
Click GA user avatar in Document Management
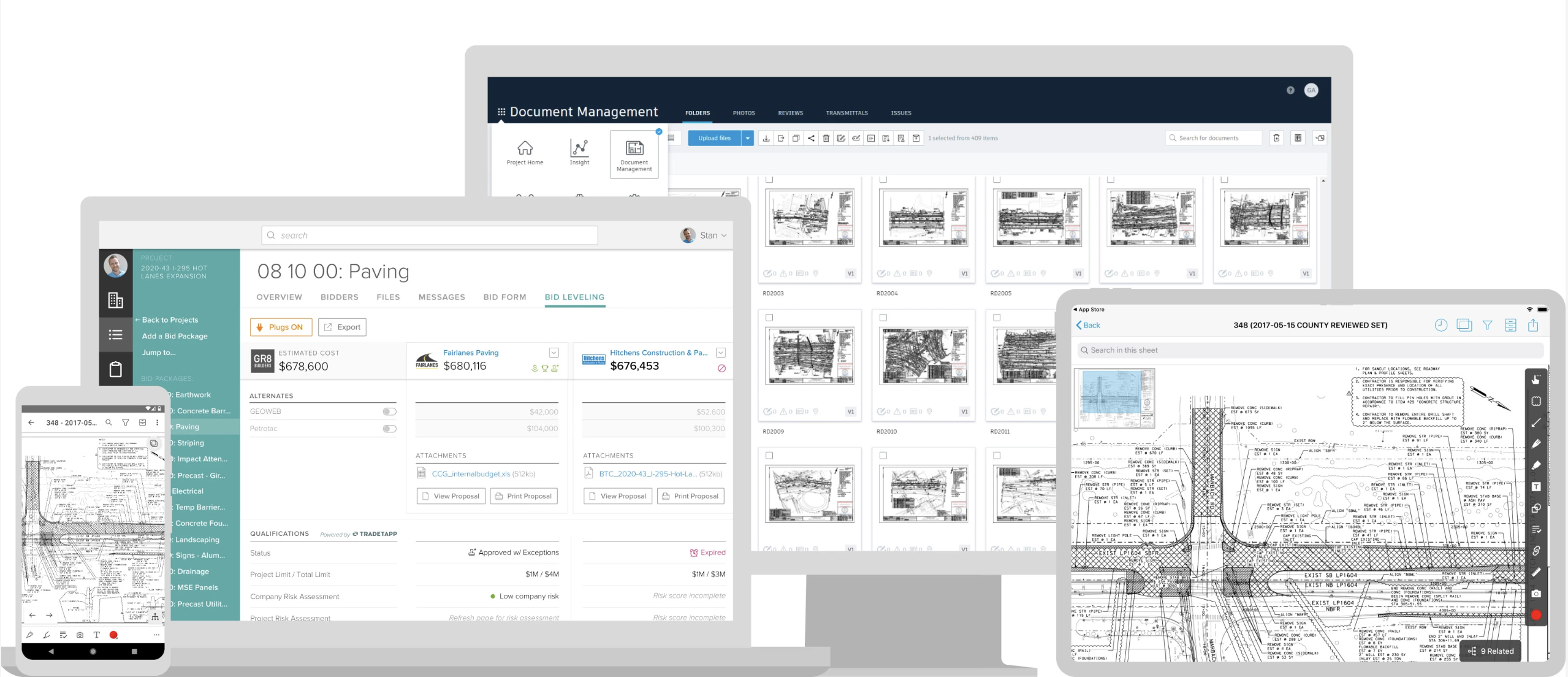tap(1311, 90)
